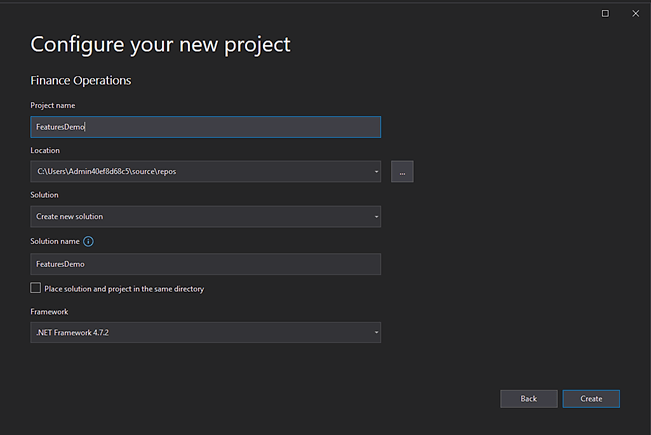Viewport: 651px width, 435px height.
Task: Click the 'Project name' field label
Action: (x=53, y=105)
